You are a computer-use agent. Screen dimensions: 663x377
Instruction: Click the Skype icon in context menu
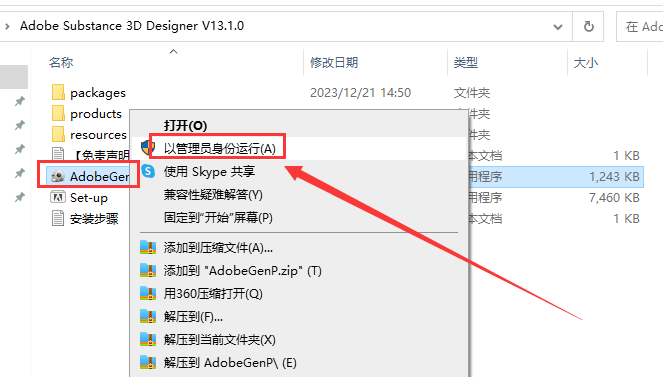tap(148, 171)
